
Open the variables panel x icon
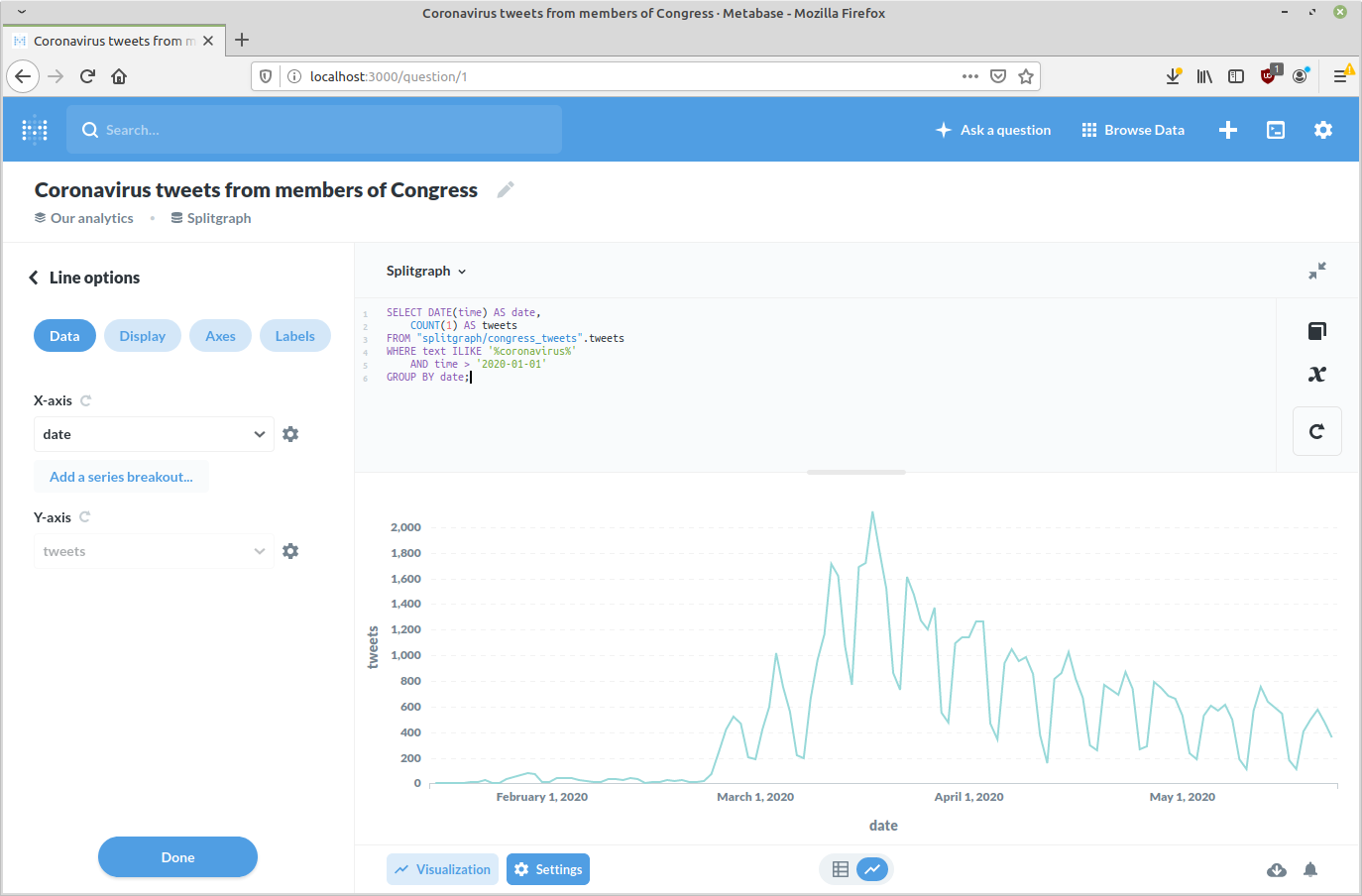click(x=1317, y=375)
